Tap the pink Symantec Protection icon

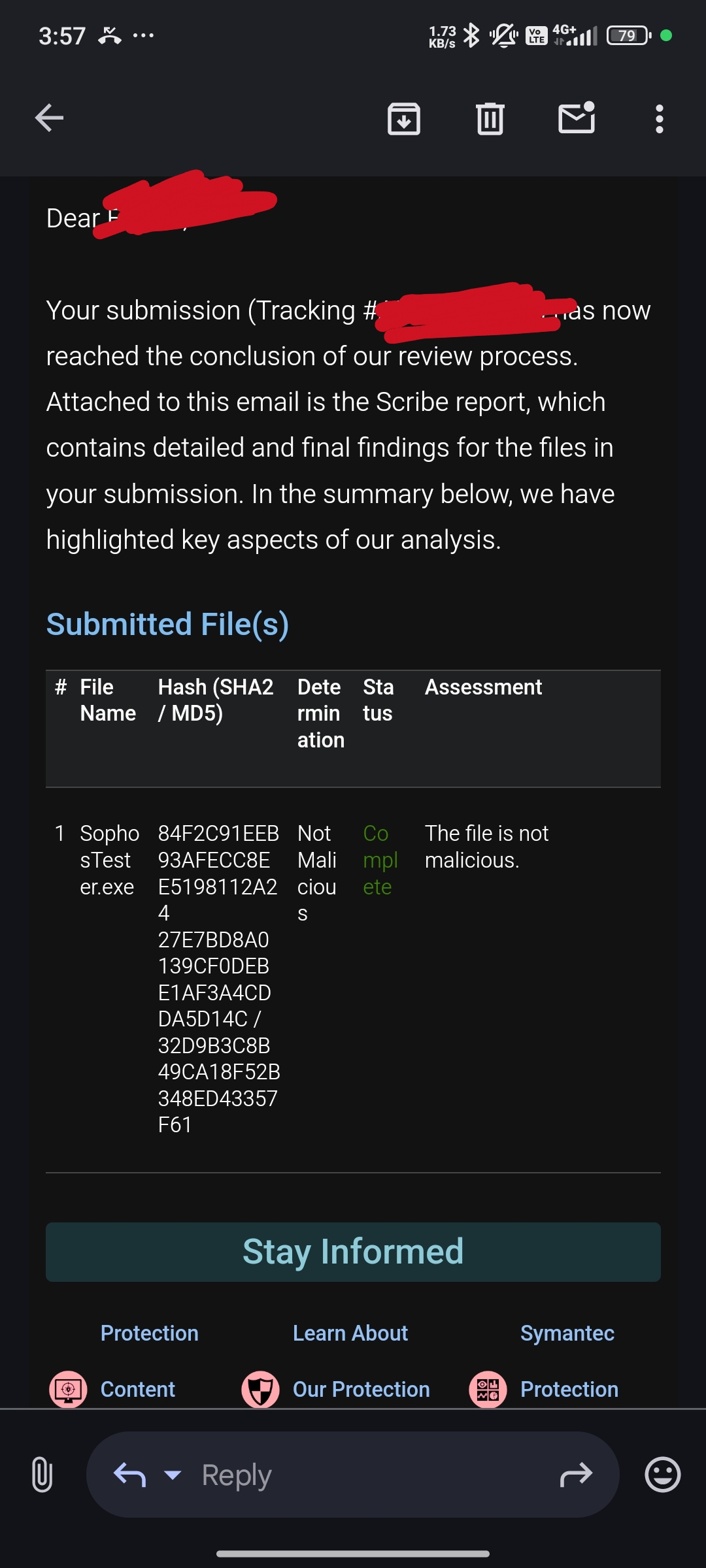488,1389
